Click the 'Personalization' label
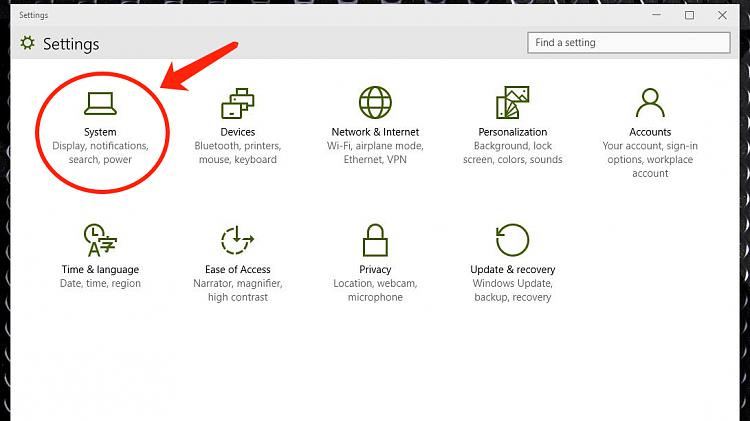Screen dimensions: 750x421 (513, 132)
